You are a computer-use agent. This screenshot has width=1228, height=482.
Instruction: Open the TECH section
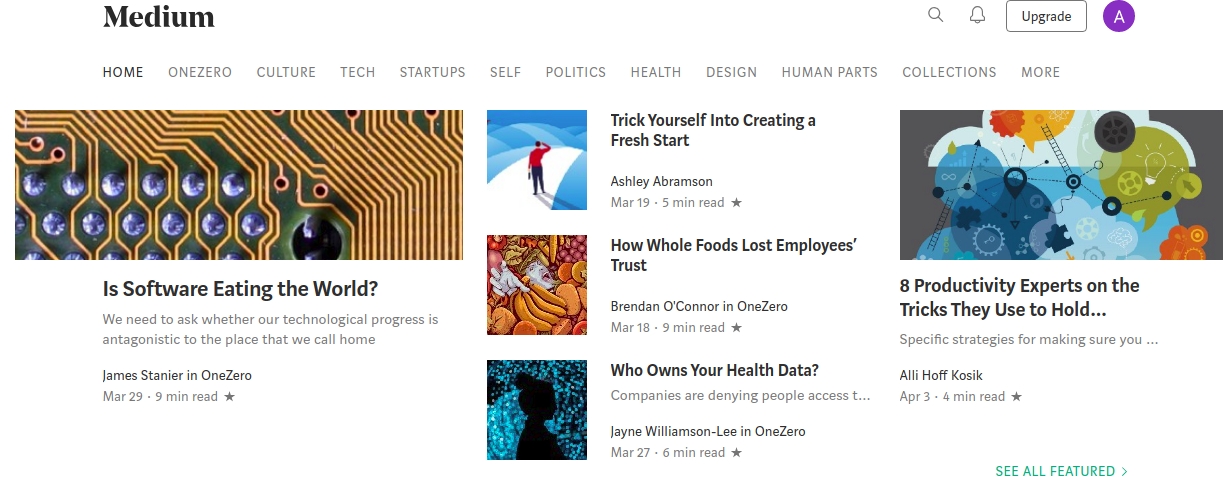pos(358,72)
